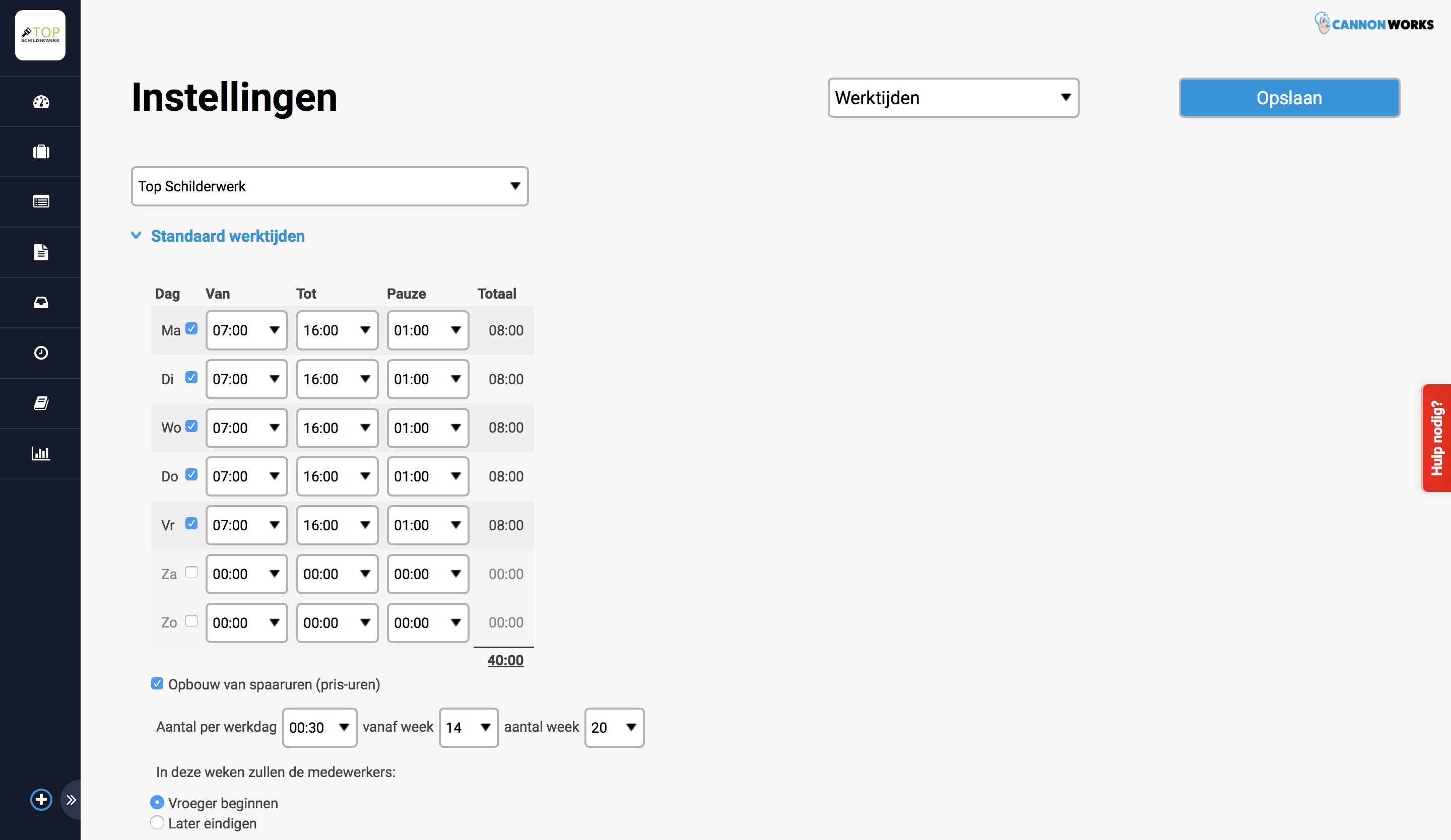Open the inbox tray sidebar icon
This screenshot has height=840, width=1451.
[x=41, y=303]
